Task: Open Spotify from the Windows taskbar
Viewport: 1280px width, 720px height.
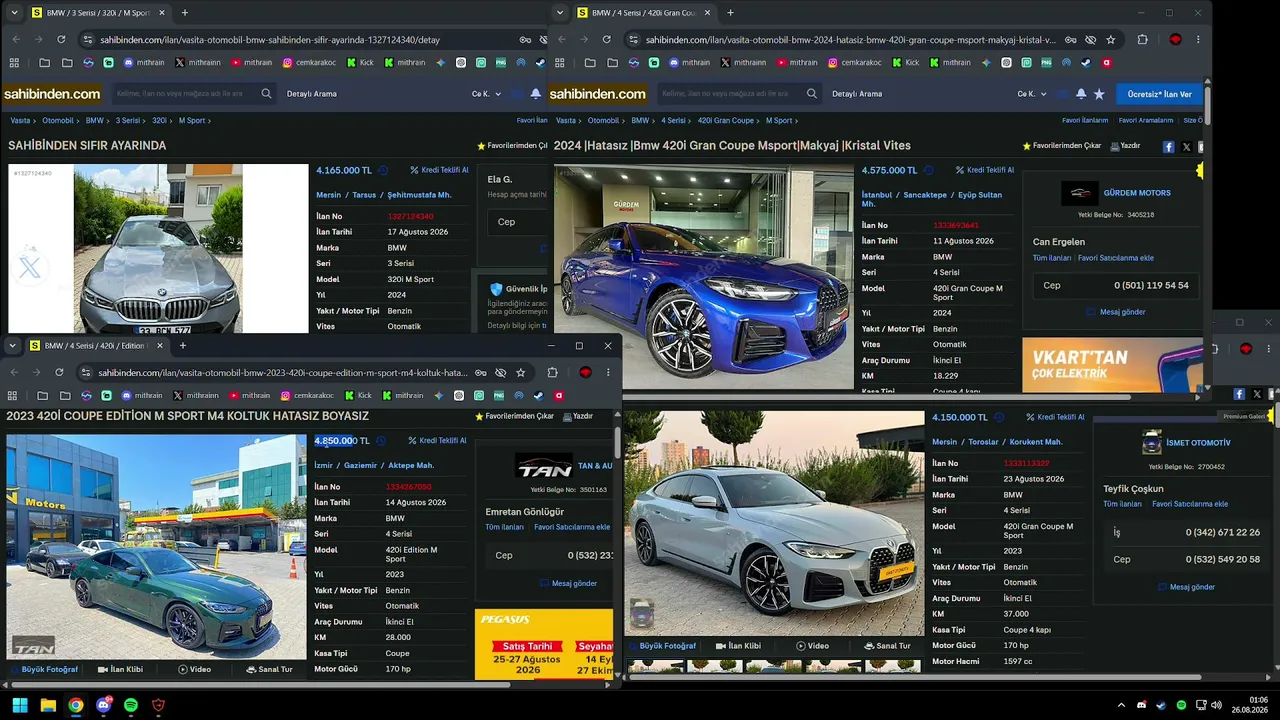Action: 131,705
